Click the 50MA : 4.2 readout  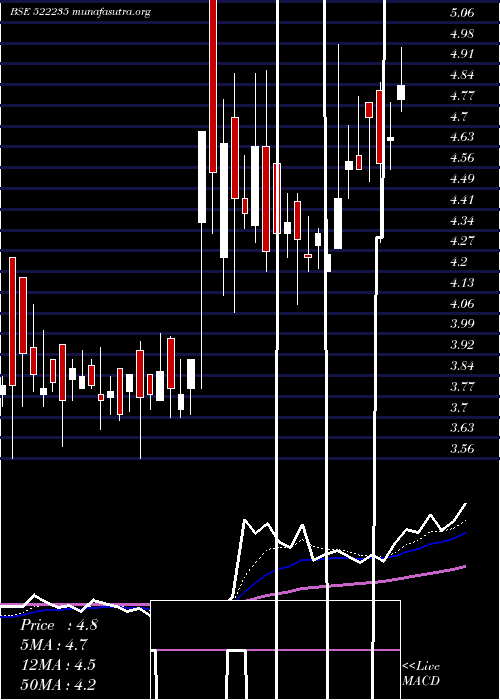point(58,684)
